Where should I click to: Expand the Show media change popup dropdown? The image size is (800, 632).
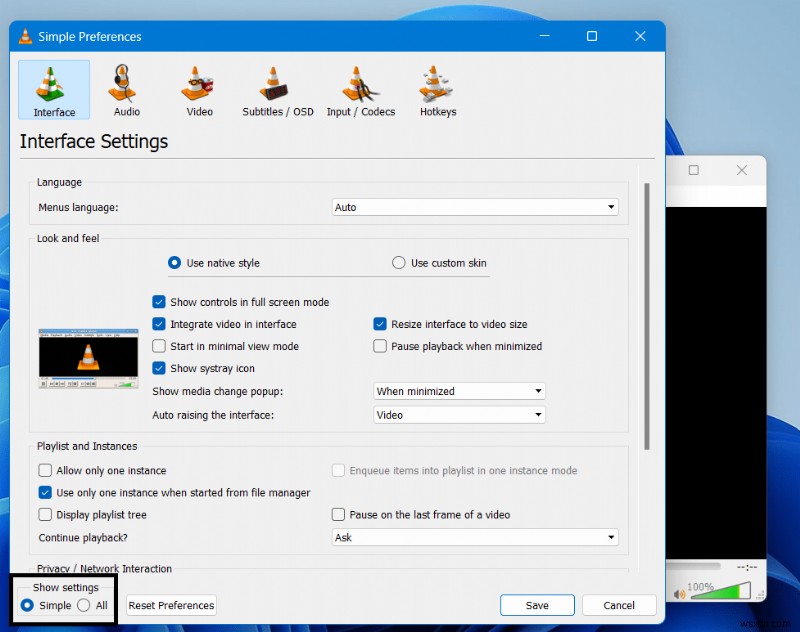[x=458, y=391]
